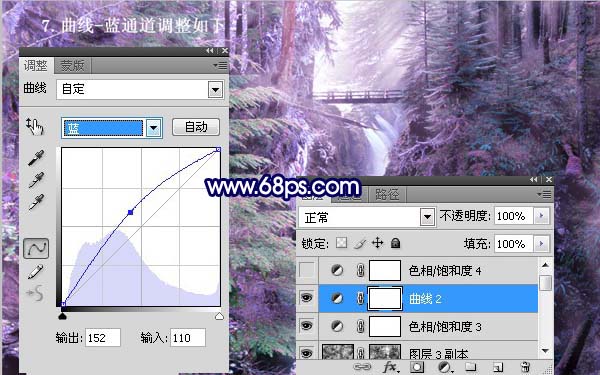Pick the gray point eyedropper
Viewport: 600px width, 375px height.
pos(36,180)
